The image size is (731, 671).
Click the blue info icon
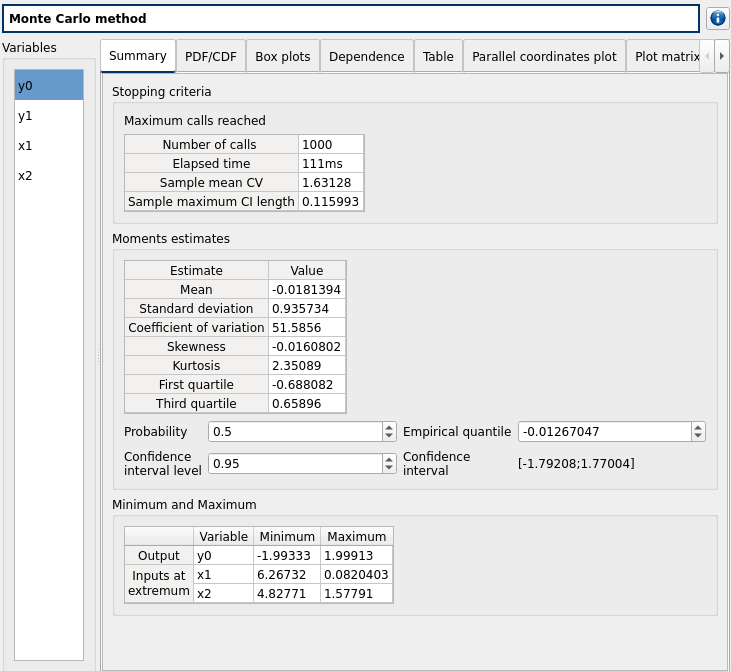click(x=717, y=19)
